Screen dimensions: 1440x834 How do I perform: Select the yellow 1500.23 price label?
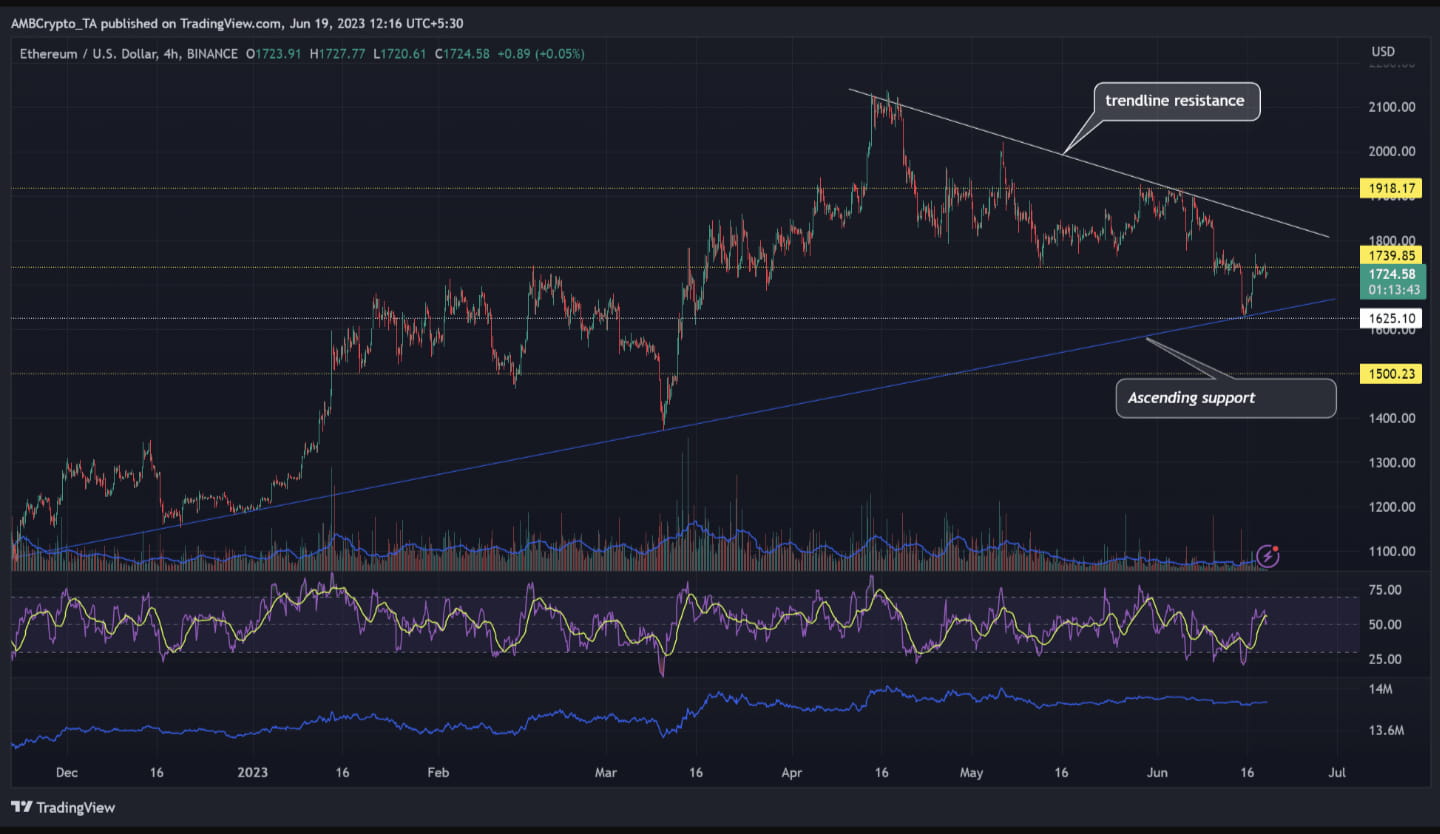click(1390, 374)
